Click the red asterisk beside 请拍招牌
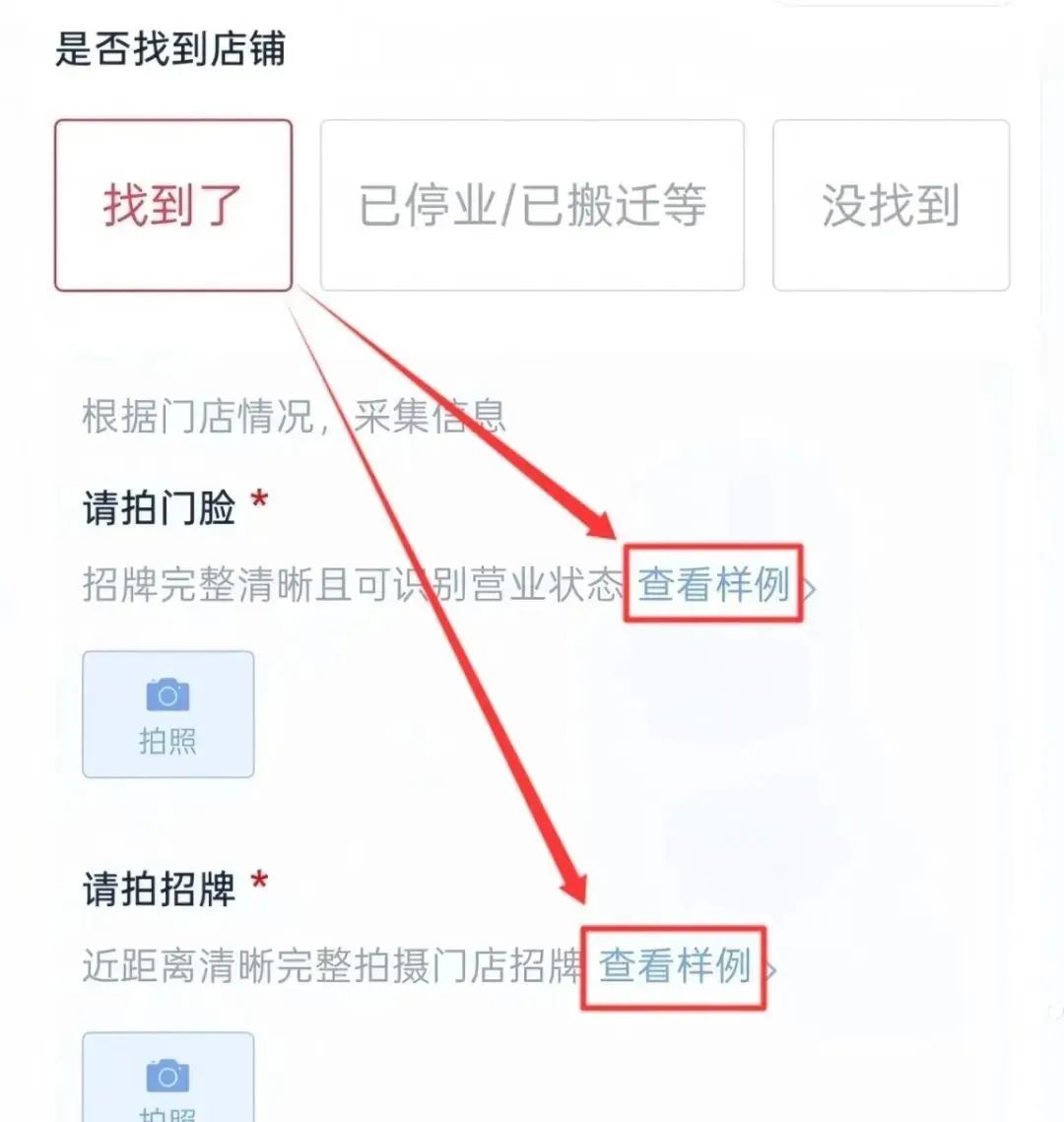Viewport: 1064px width, 1122px height. pyautogui.click(x=259, y=880)
